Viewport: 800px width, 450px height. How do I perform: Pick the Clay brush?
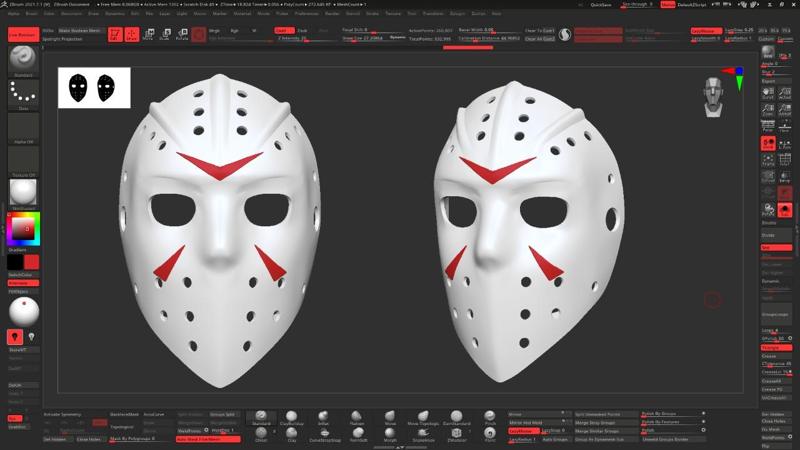click(x=291, y=434)
